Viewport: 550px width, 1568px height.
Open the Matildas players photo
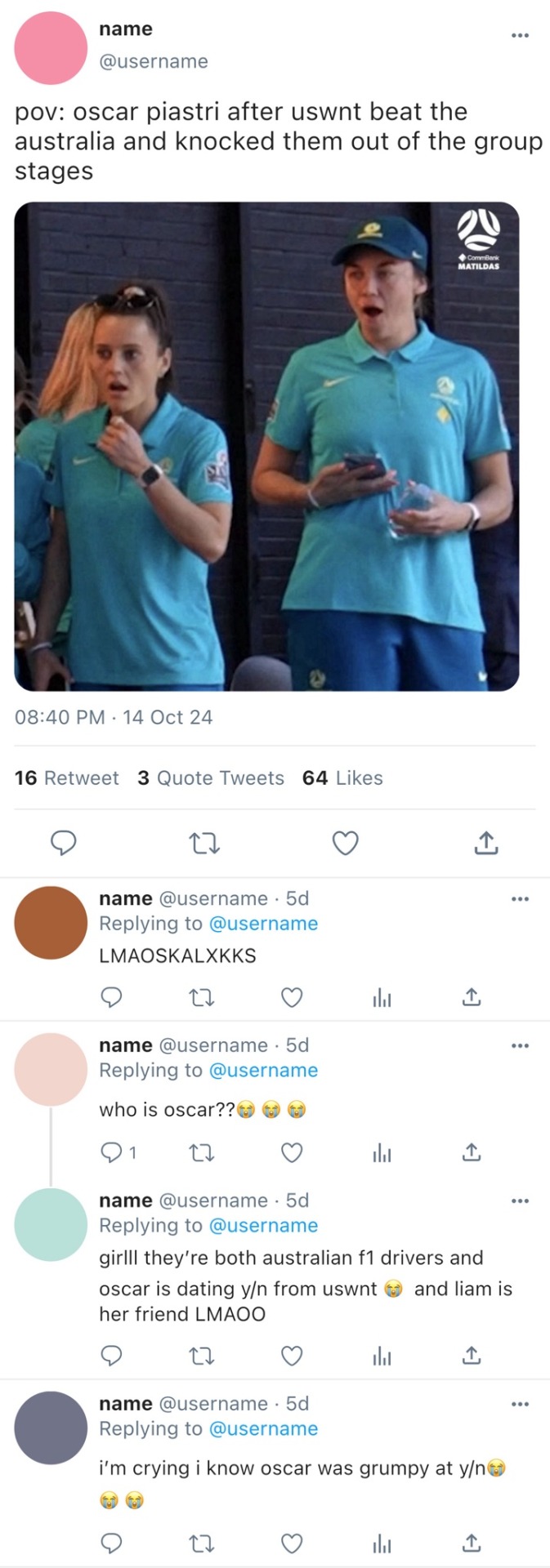(x=266, y=446)
